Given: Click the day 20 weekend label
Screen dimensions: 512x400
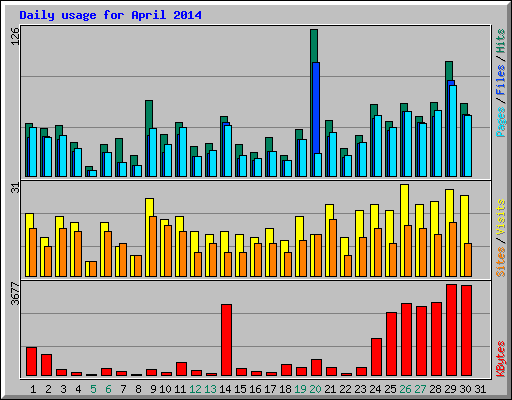Looking at the screenshot, I should pyautogui.click(x=315, y=389).
